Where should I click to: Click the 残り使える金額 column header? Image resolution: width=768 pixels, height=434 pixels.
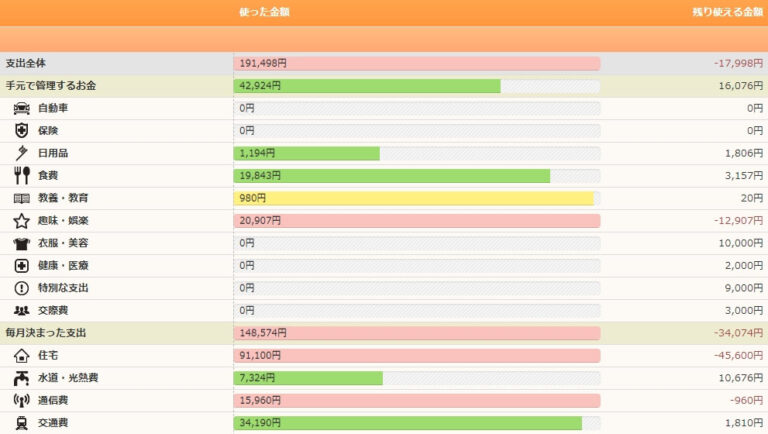pyautogui.click(x=728, y=12)
